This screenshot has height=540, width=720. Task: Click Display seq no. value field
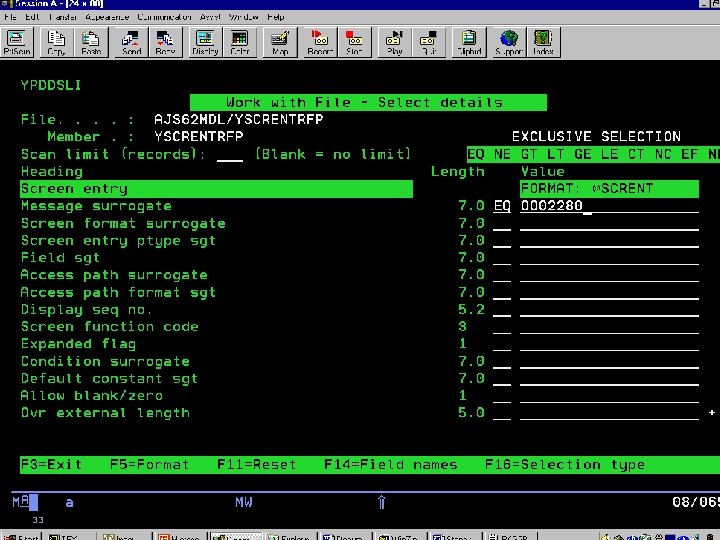point(609,309)
